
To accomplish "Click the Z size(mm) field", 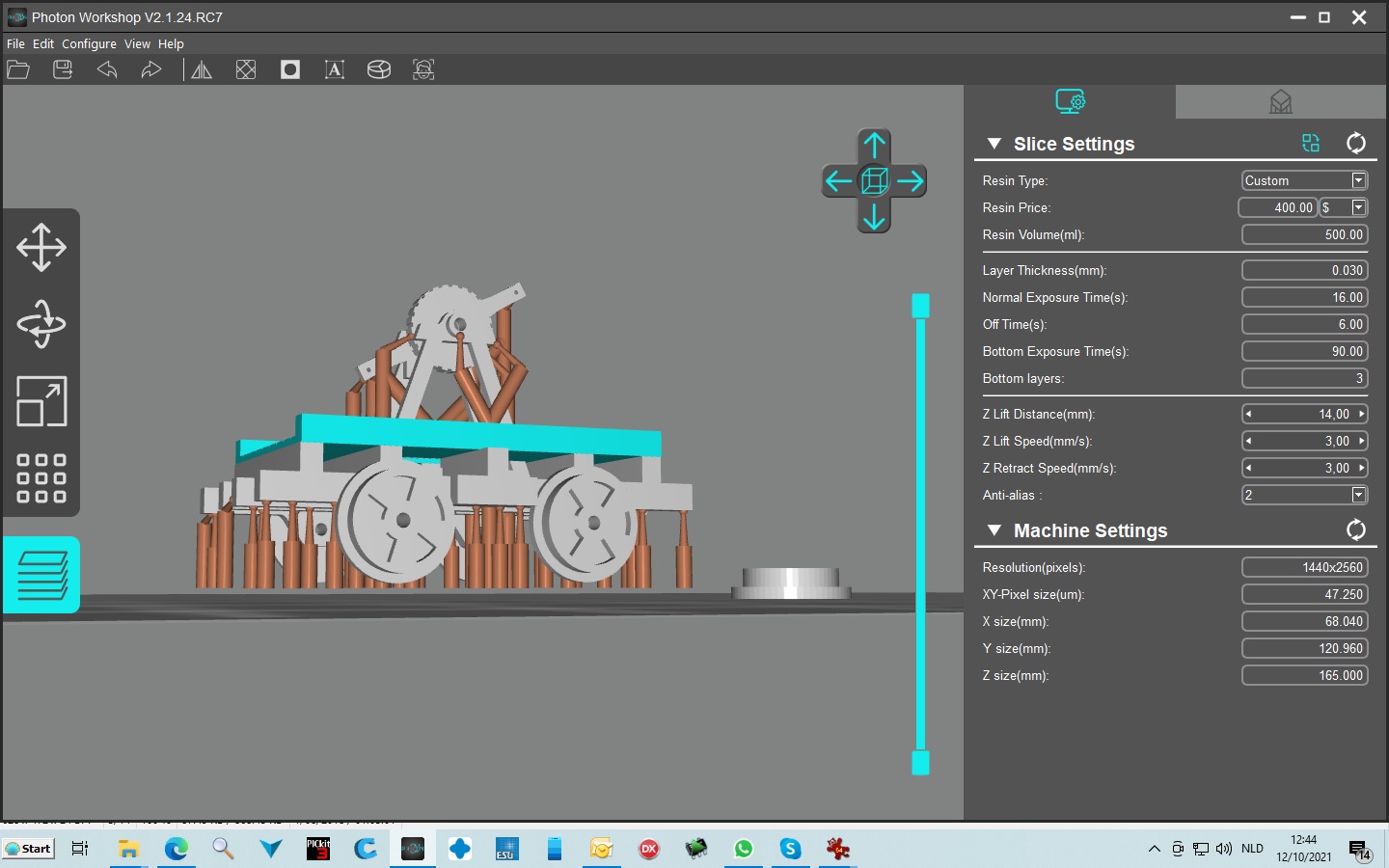I will tap(1304, 675).
